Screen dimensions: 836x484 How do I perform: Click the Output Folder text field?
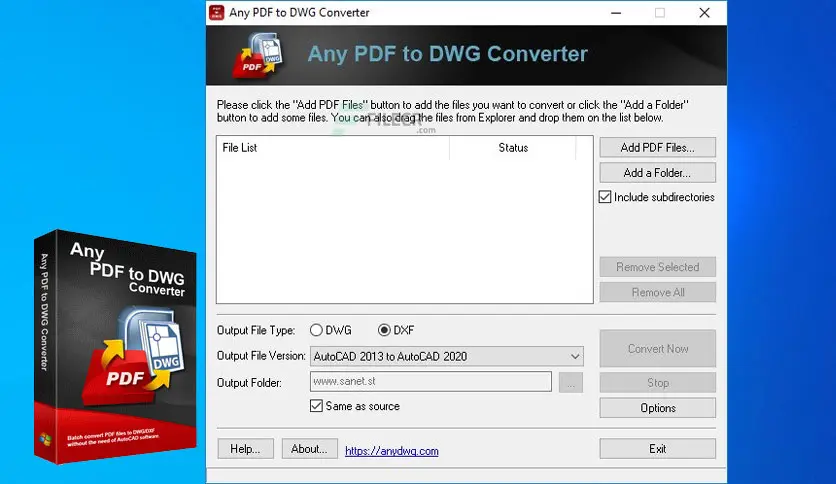pos(430,382)
